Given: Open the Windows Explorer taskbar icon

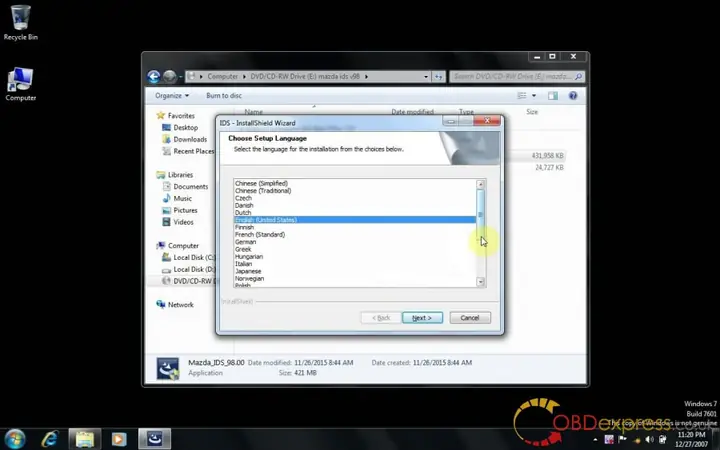Looking at the screenshot, I should click(x=84, y=438).
